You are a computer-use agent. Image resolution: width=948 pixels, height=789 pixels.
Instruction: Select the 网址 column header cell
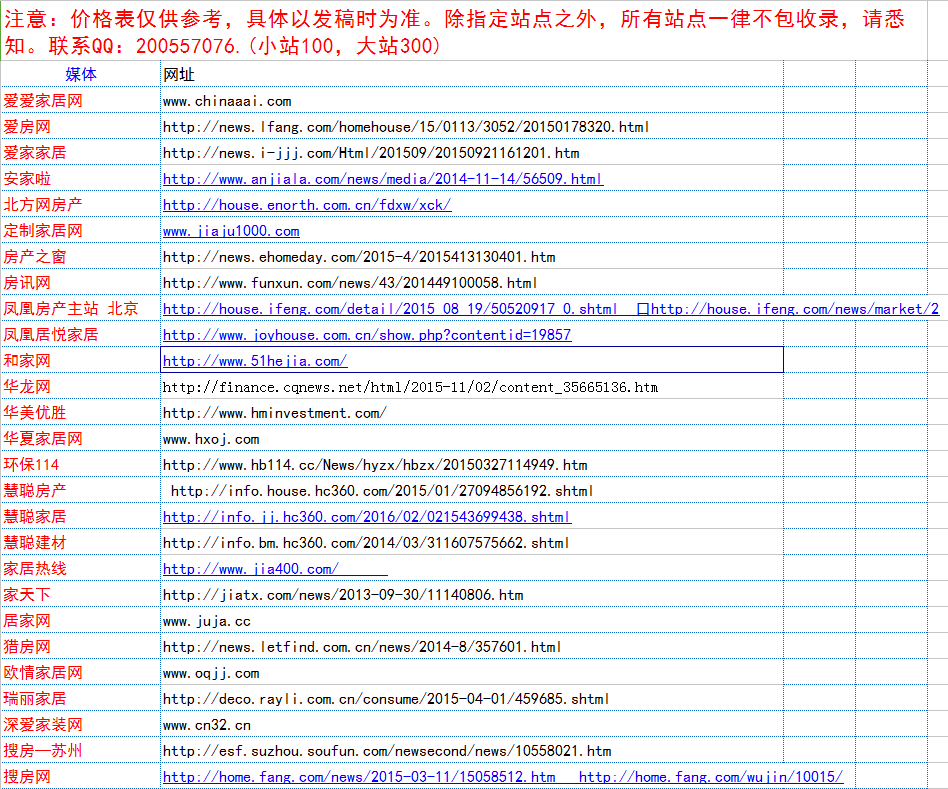(472, 74)
